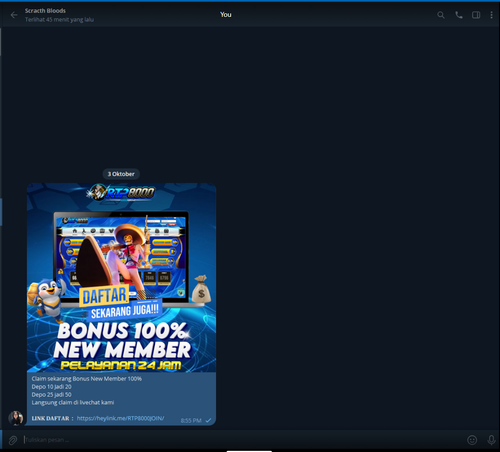Select 'Langsung claim di livechat kami' text
Image resolution: width=500 pixels, height=452 pixels.
click(73, 403)
